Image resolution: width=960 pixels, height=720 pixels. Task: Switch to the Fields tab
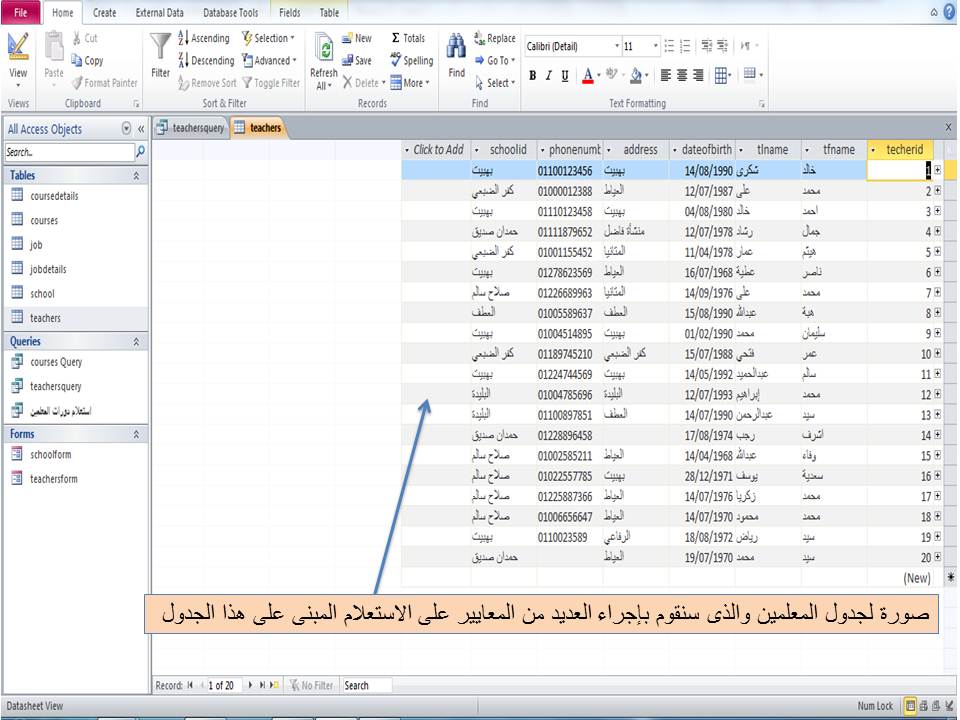[x=290, y=12]
